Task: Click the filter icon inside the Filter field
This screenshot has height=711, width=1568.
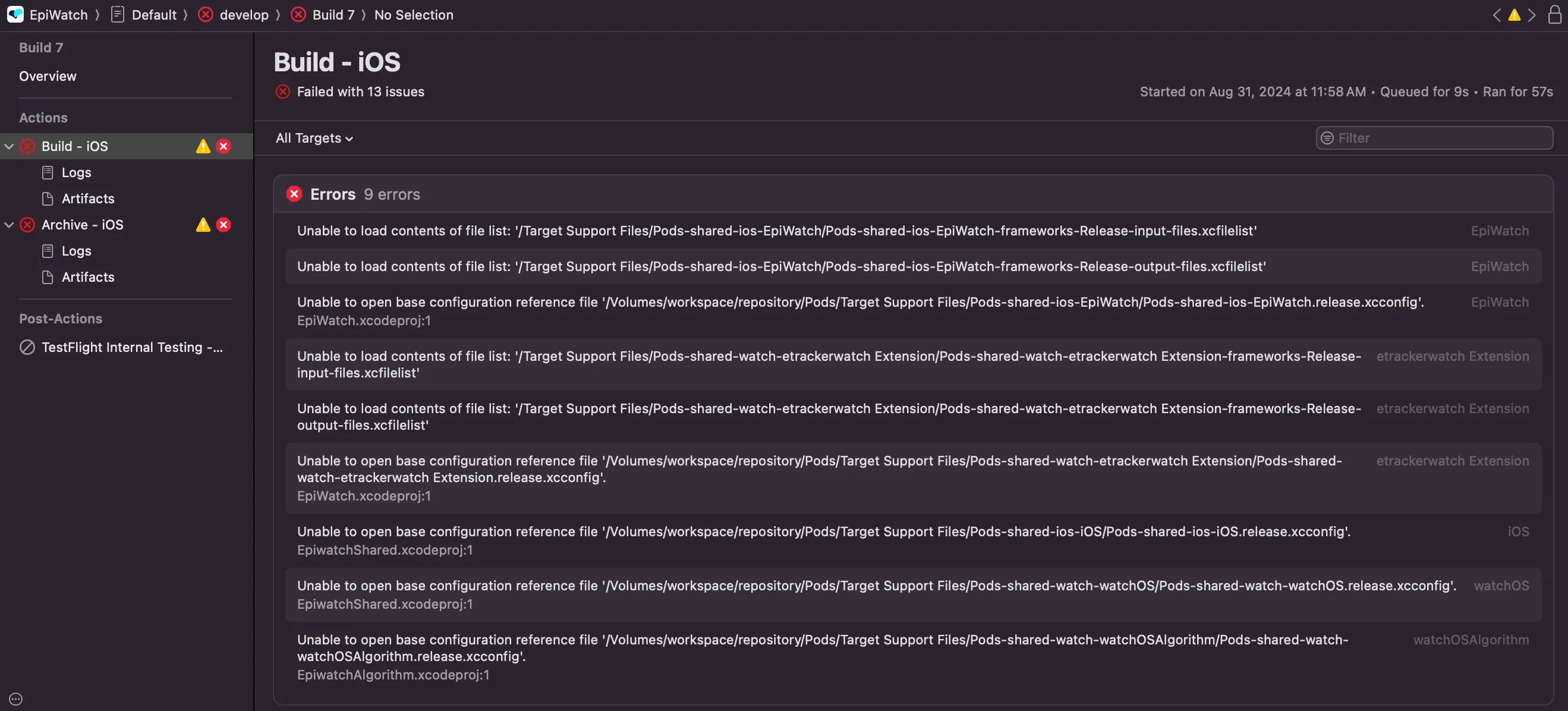Action: 1327,138
